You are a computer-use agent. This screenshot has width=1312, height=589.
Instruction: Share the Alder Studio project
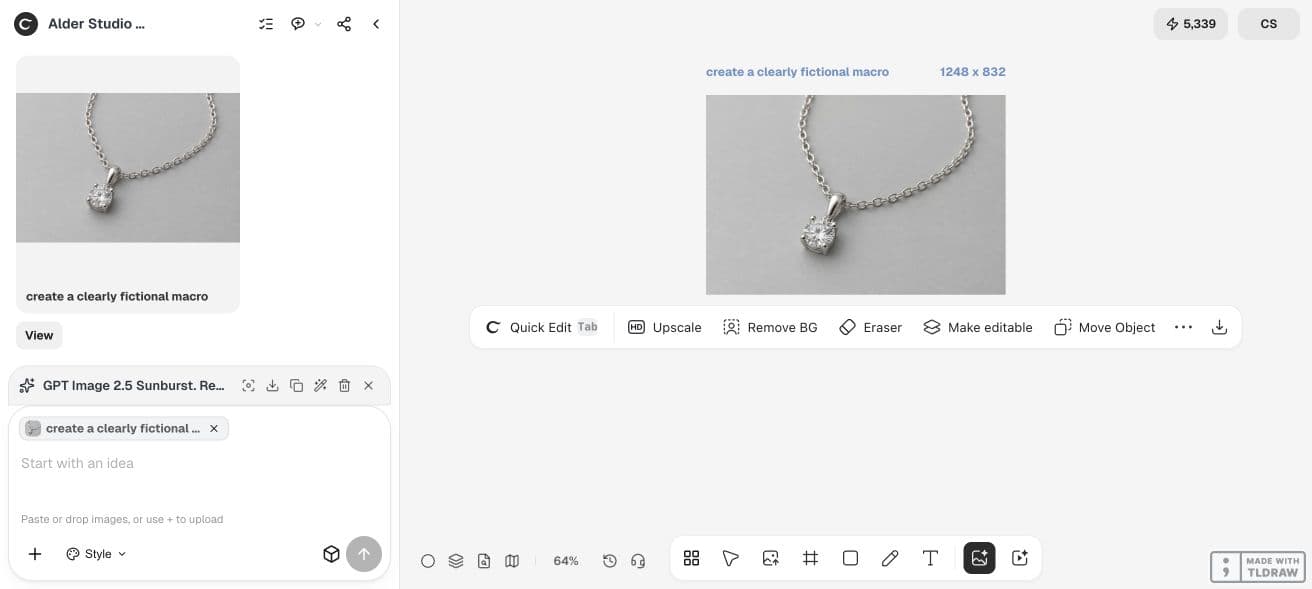coord(344,24)
